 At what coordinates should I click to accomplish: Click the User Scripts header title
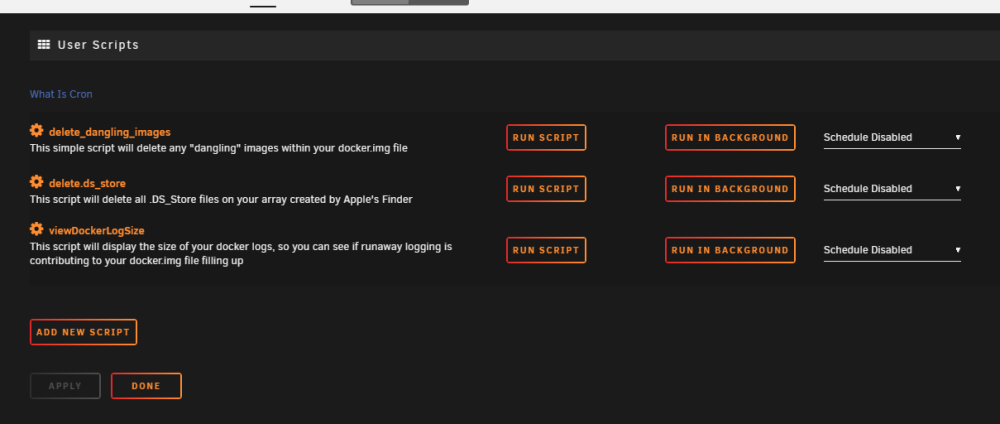click(x=98, y=45)
